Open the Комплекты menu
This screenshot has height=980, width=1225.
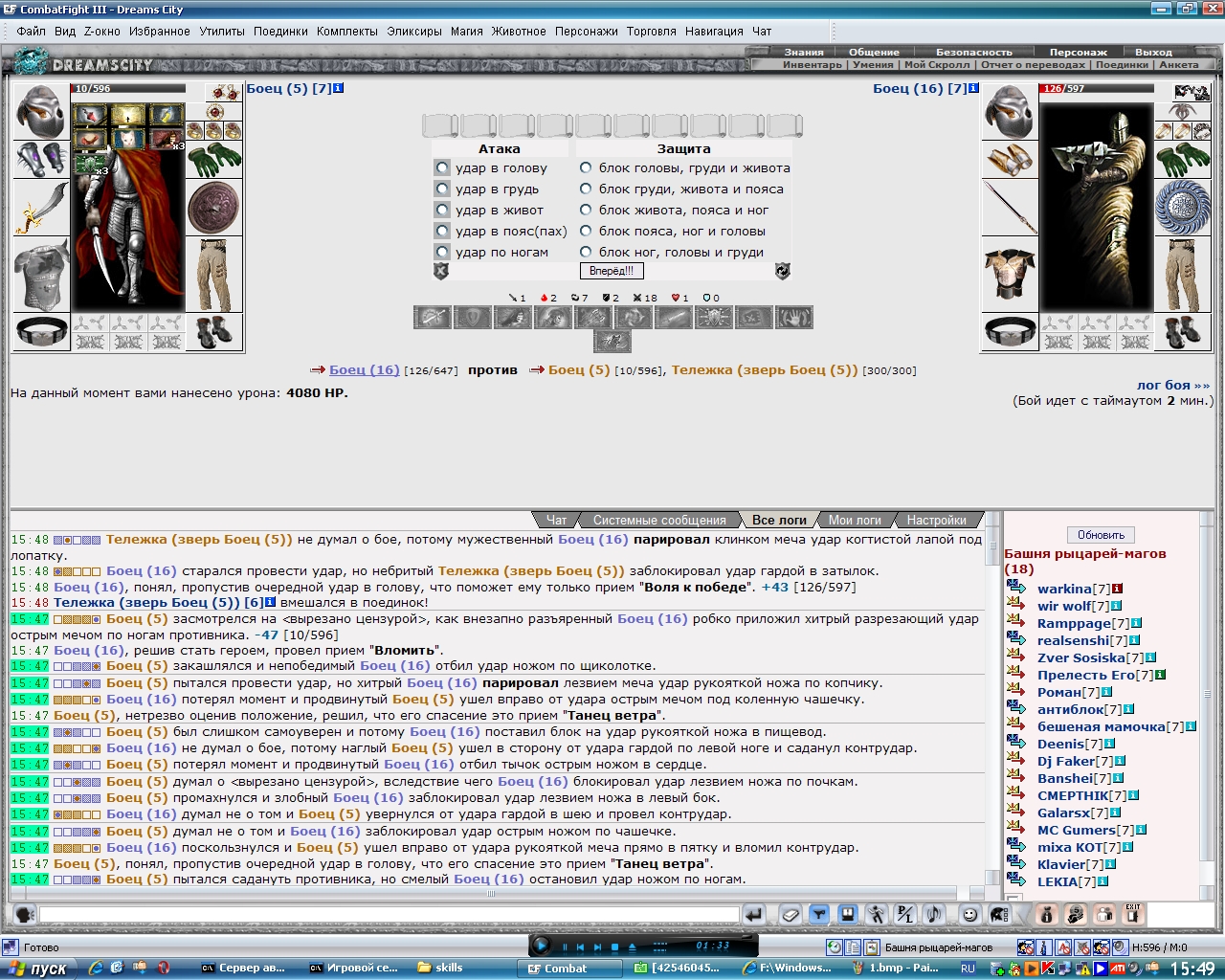point(347,31)
